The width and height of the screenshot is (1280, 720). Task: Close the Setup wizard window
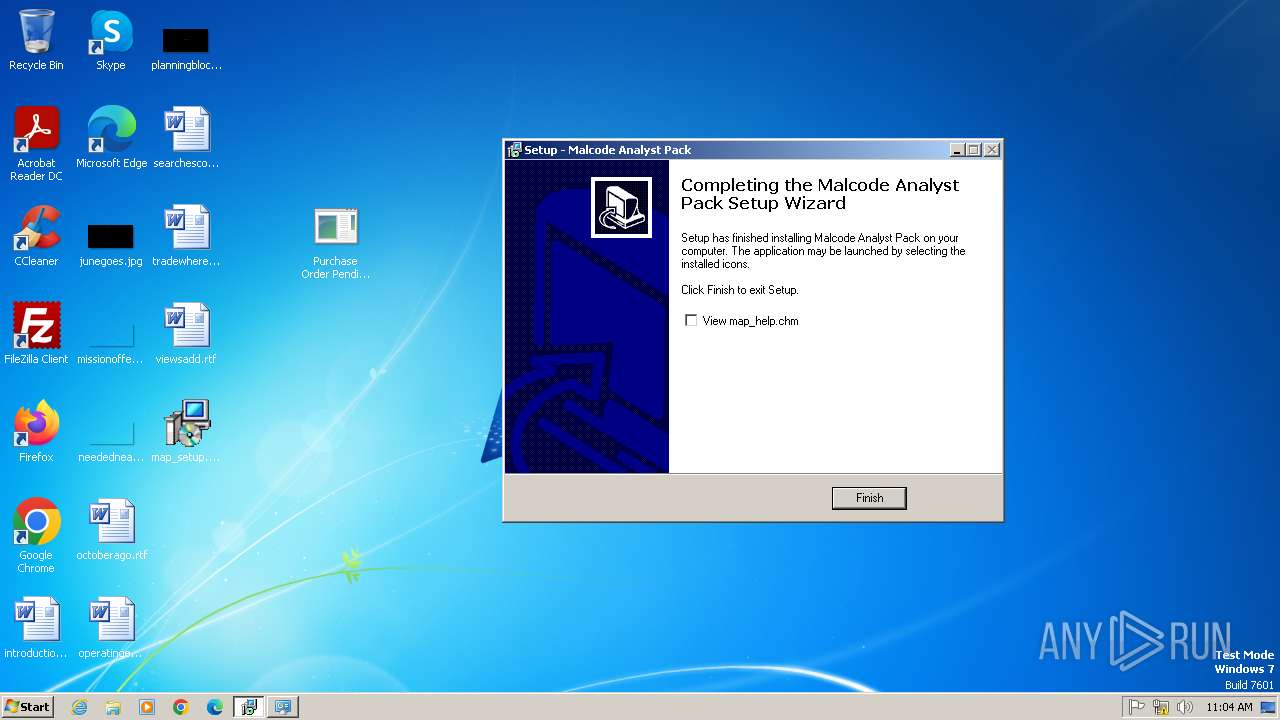(991, 150)
